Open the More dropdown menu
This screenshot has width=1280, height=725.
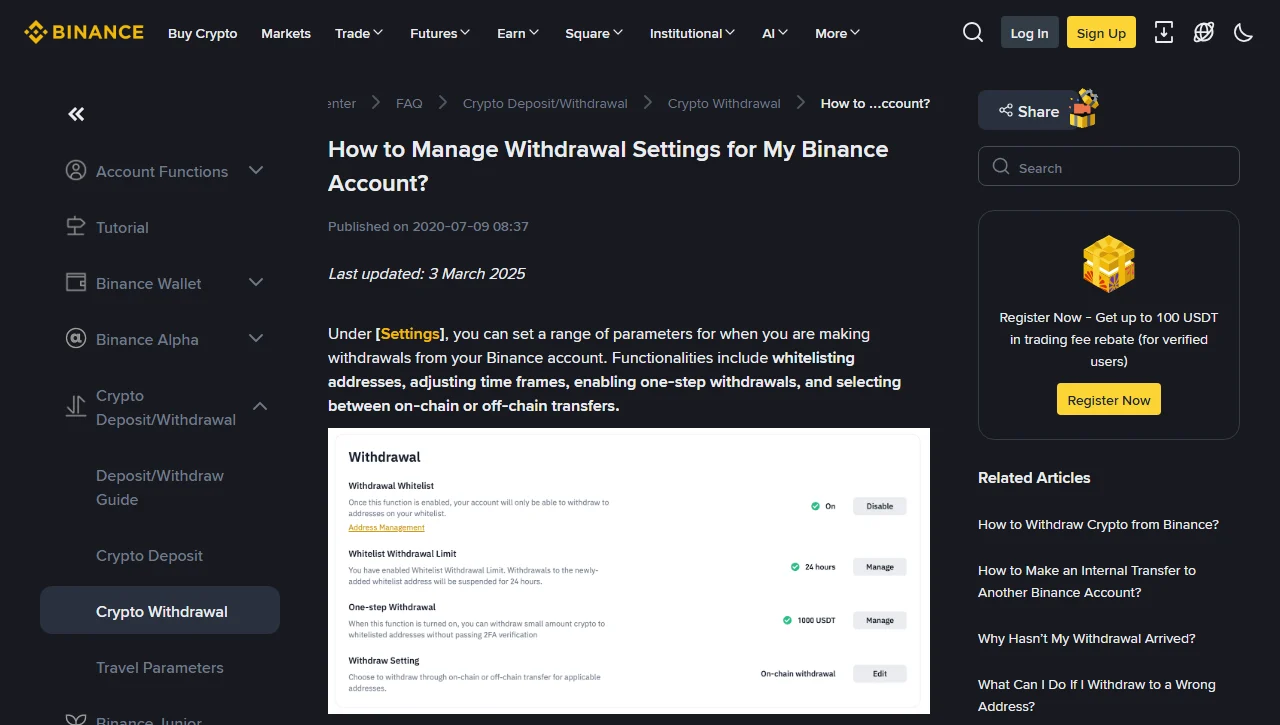(837, 33)
